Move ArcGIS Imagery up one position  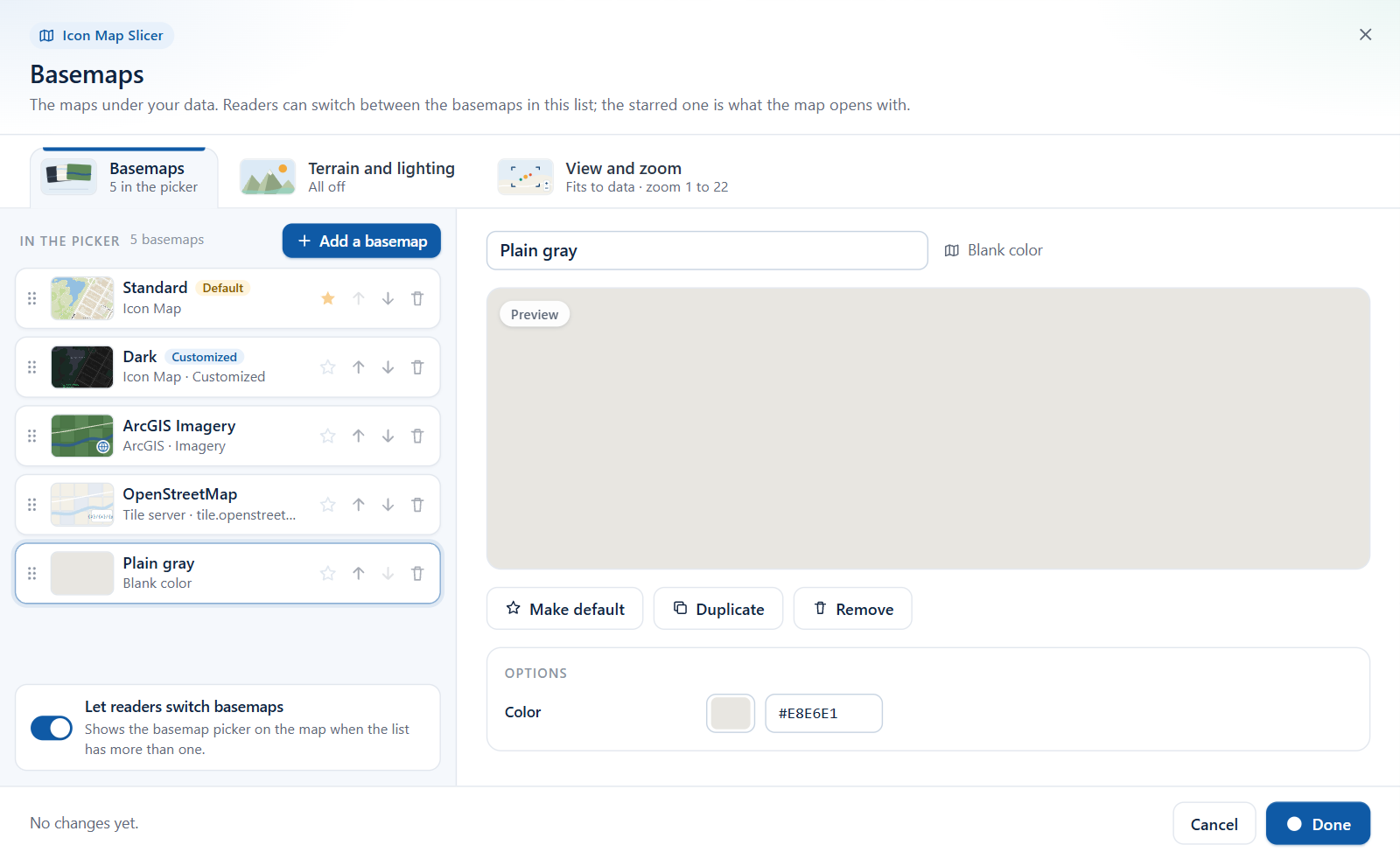(x=359, y=436)
